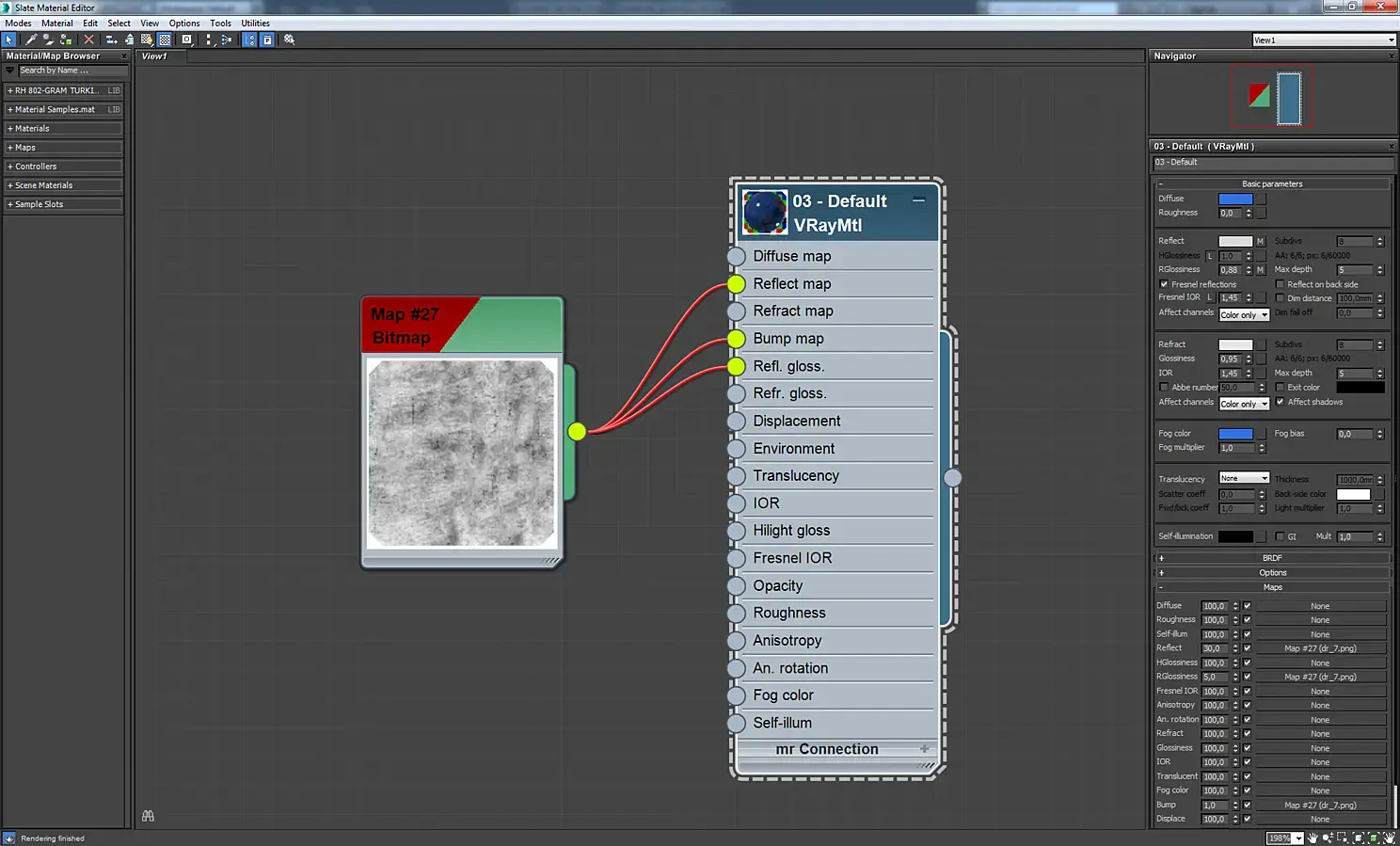Open the Options menu
Image resolution: width=1400 pixels, height=846 pixels.
(184, 24)
